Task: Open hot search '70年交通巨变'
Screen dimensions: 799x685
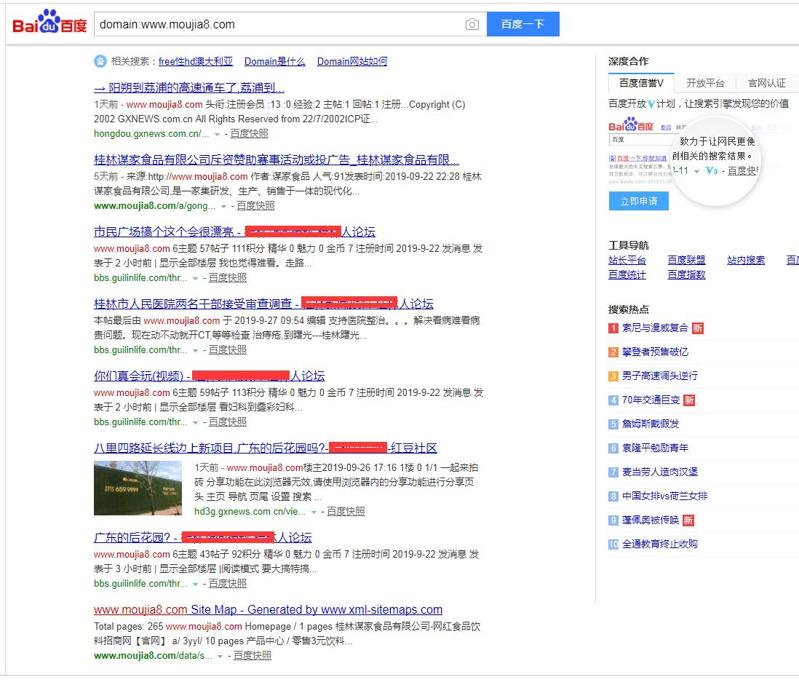Action: 651,400
